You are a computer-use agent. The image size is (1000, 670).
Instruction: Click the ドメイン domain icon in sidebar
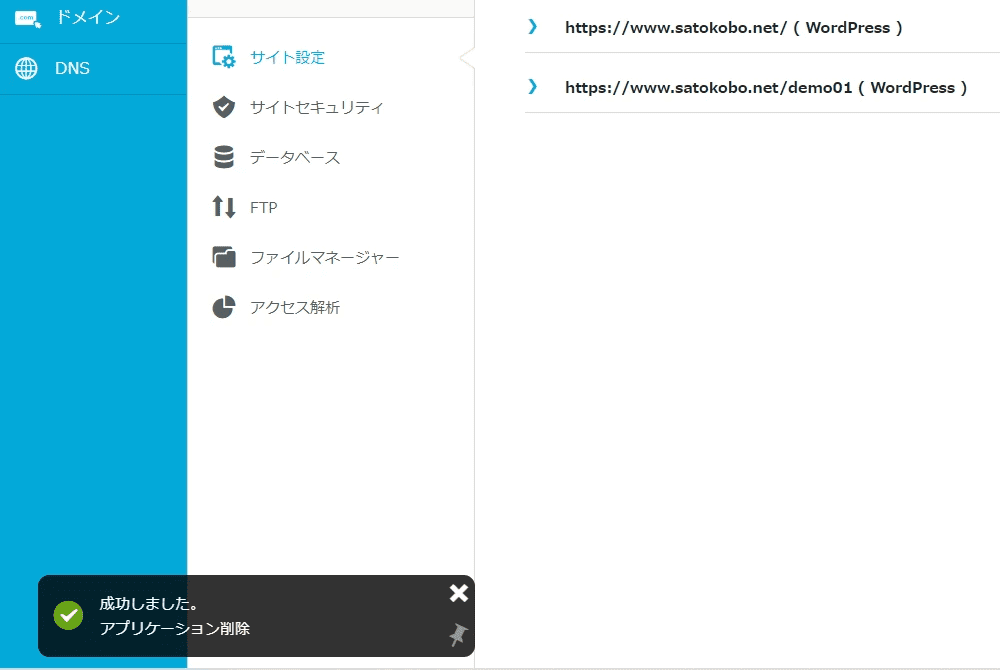pos(27,19)
